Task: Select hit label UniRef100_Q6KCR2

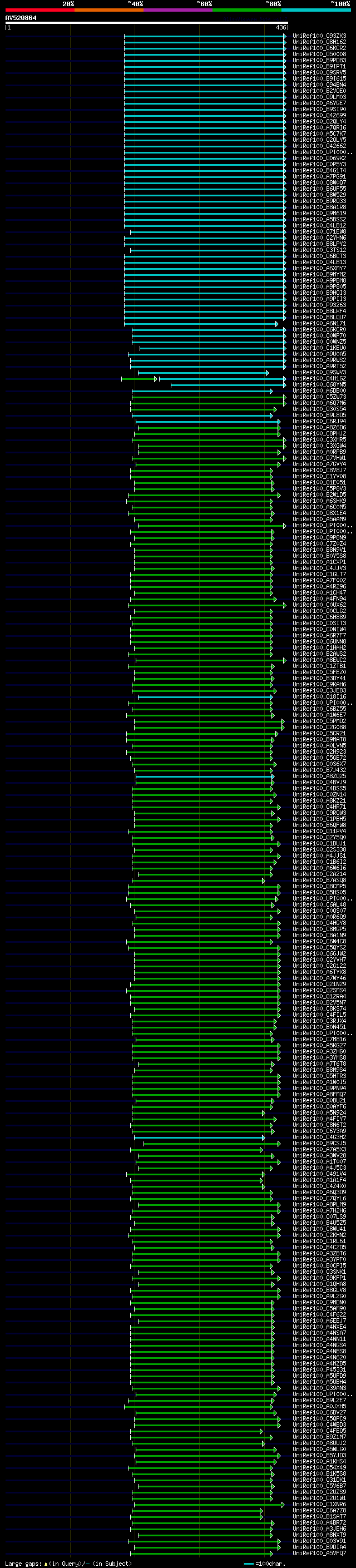Action: pos(319,48)
